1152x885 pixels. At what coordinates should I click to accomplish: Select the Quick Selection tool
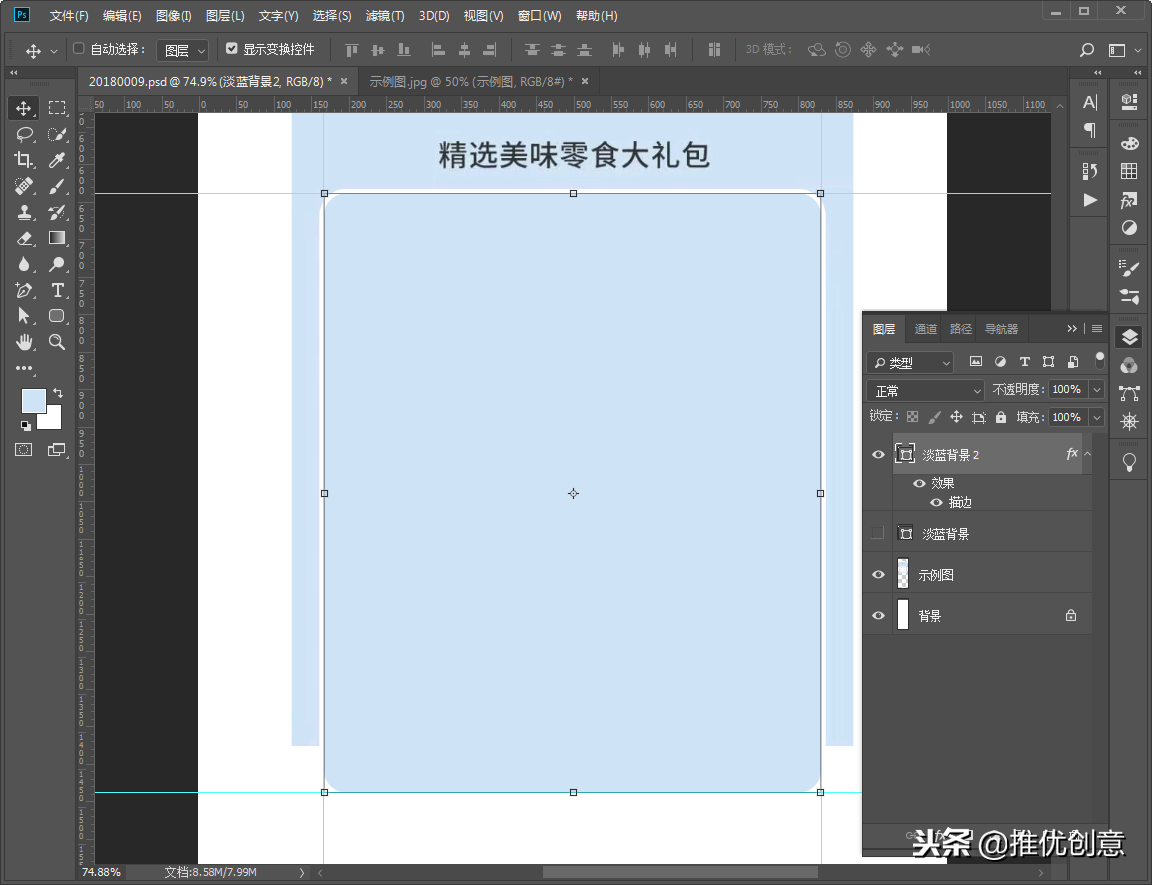tap(57, 134)
